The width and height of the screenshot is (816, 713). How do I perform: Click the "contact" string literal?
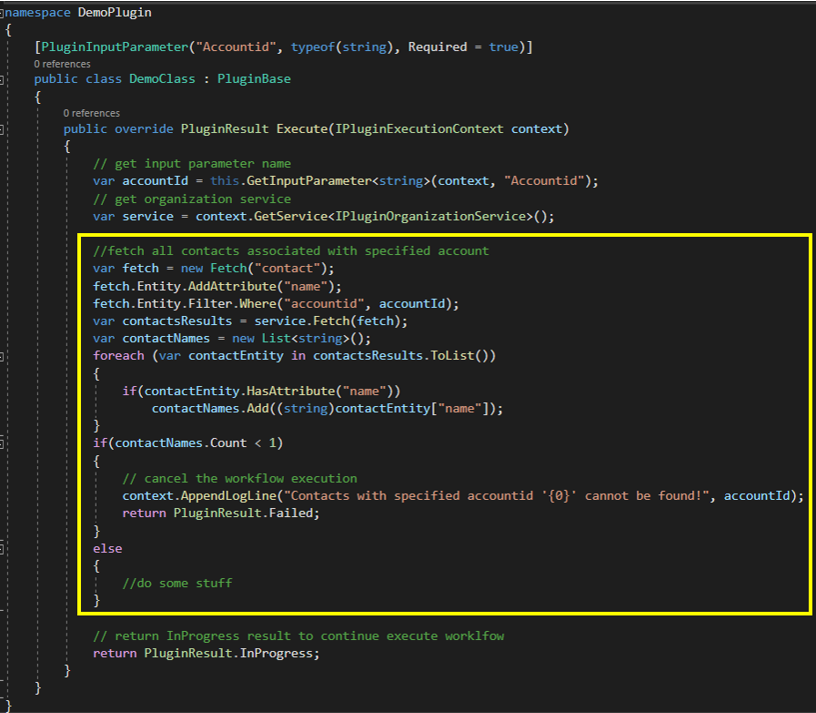click(287, 269)
